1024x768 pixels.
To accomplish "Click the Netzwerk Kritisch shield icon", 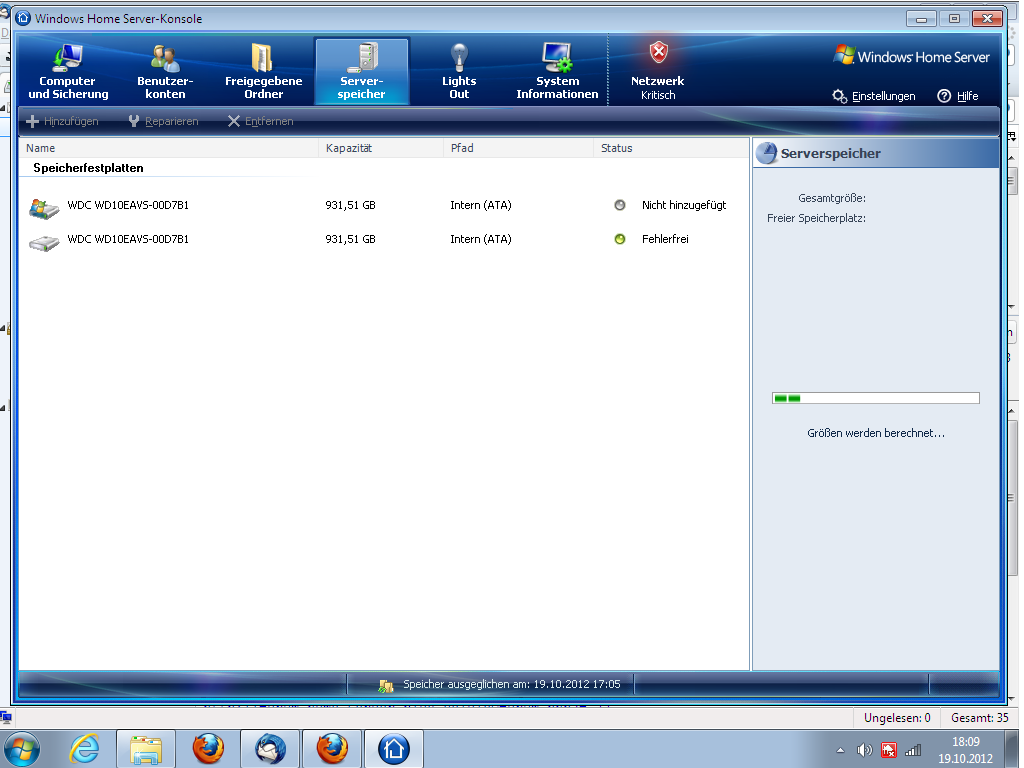I will [658, 52].
